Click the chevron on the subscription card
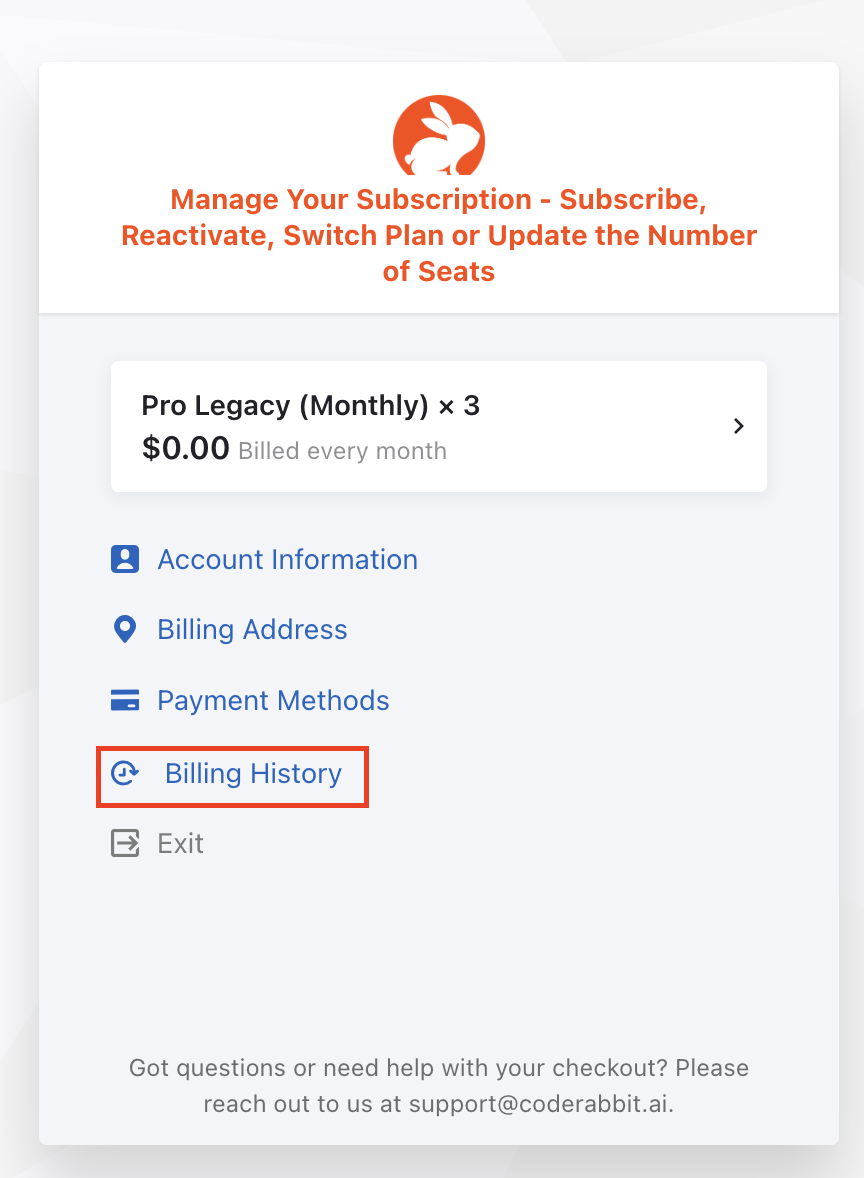This screenshot has width=864, height=1178. click(738, 426)
